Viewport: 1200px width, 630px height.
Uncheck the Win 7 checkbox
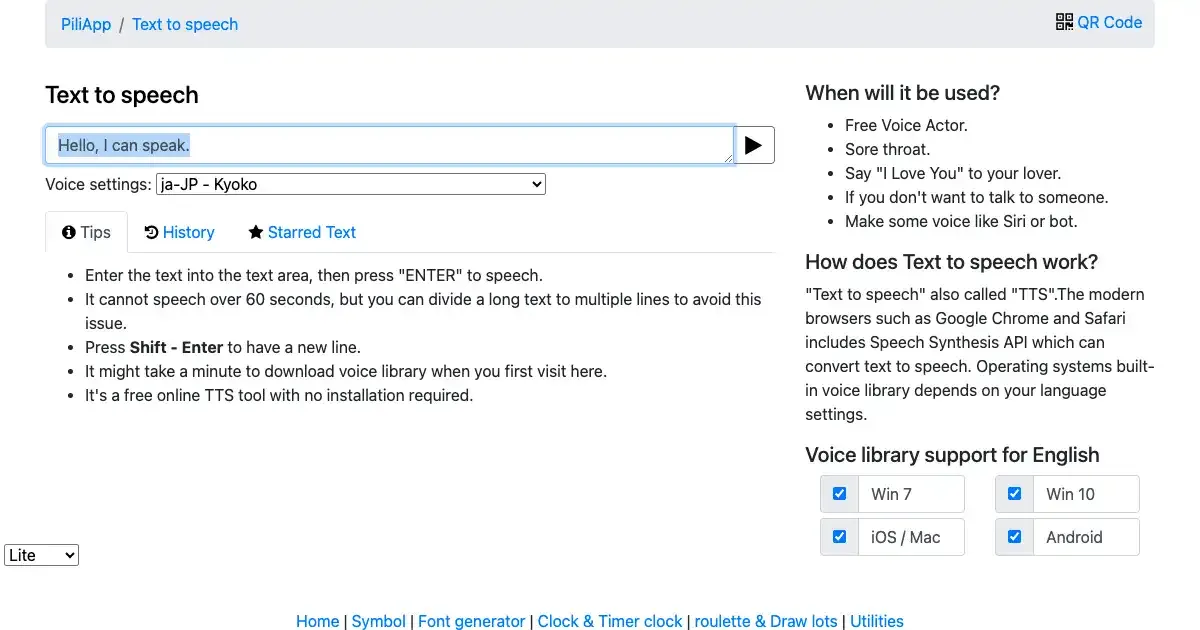click(x=839, y=494)
